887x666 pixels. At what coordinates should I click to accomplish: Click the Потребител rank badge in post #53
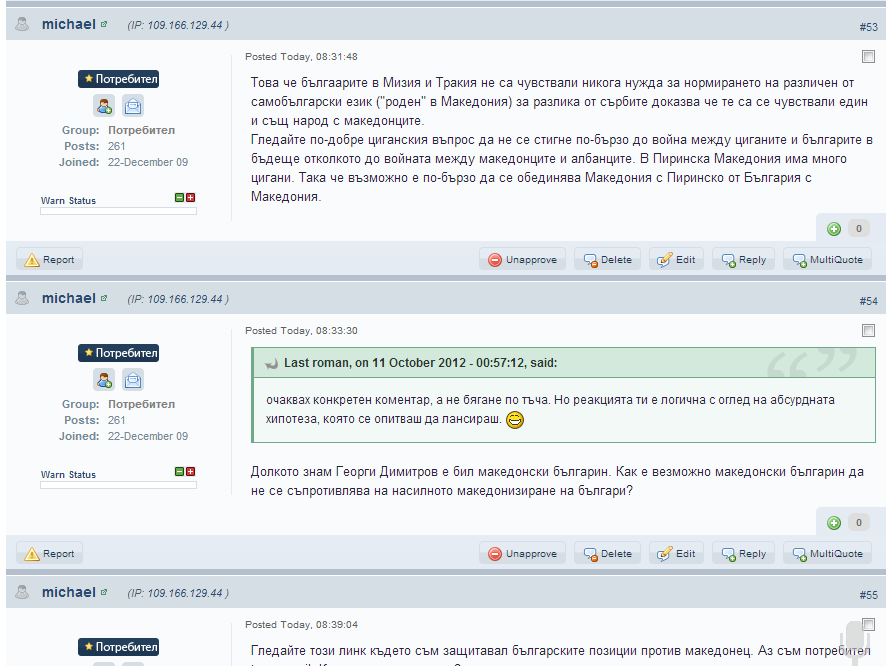coord(118,79)
